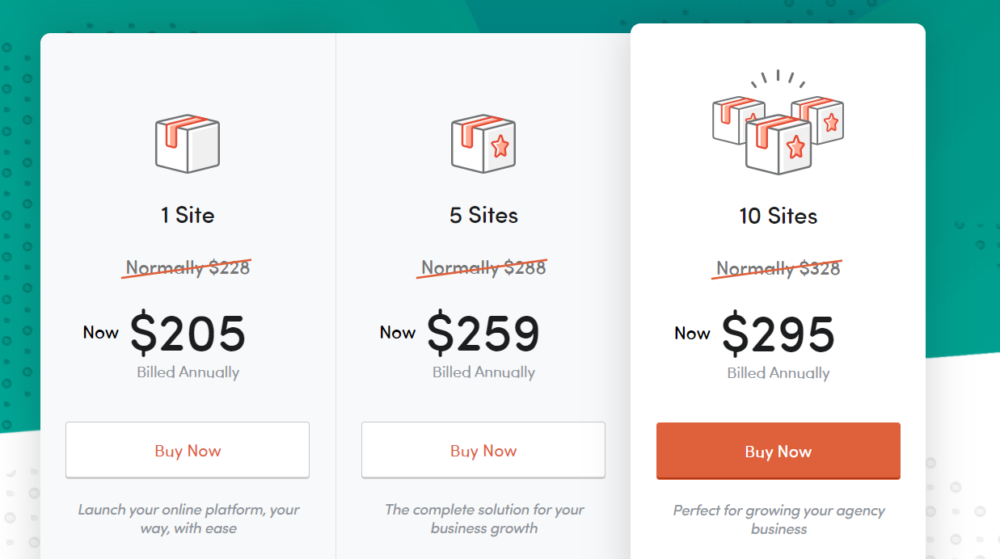
Task: Click the starred box icon above 5 Sites
Action: pos(483,143)
